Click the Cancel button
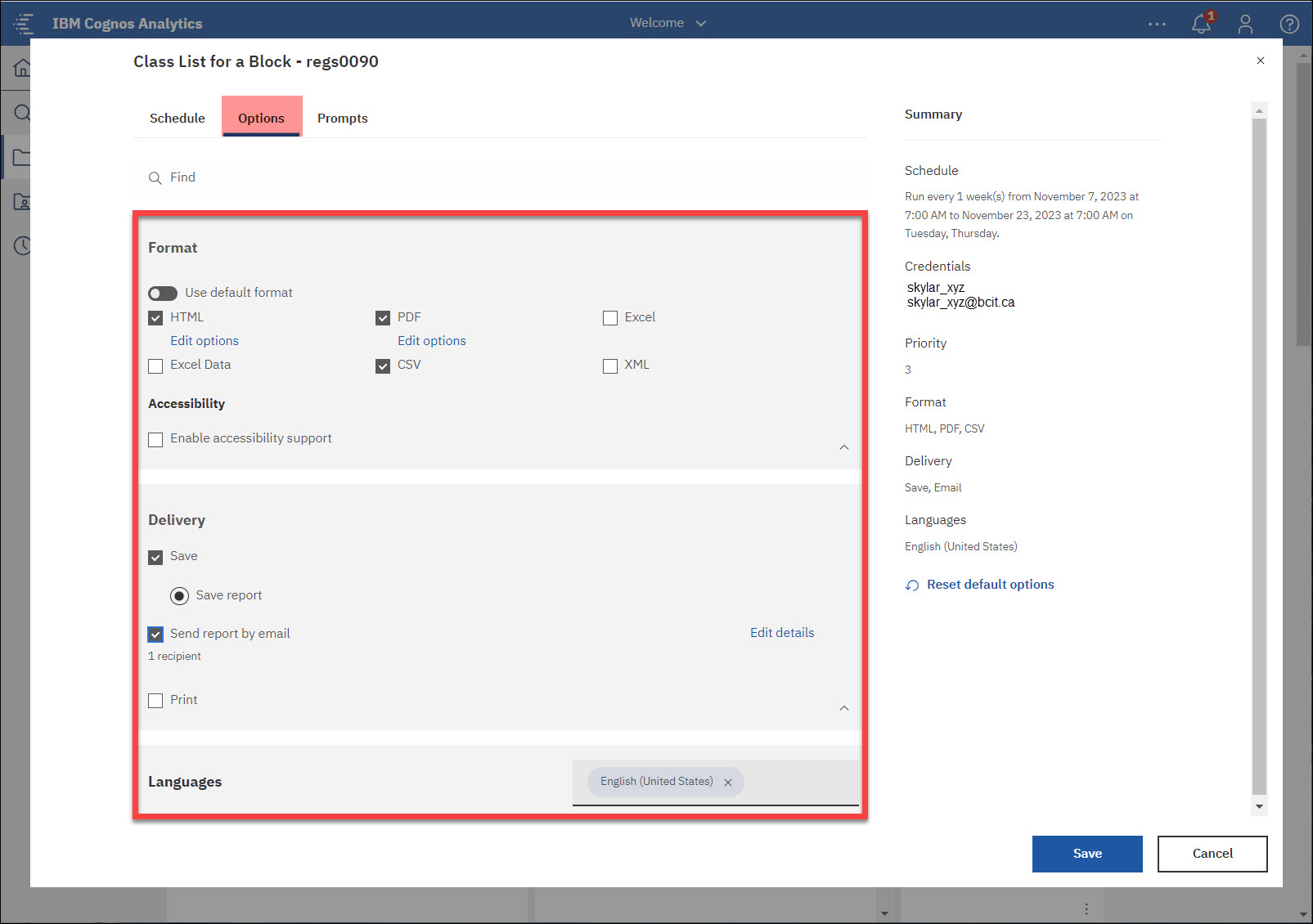 point(1212,854)
